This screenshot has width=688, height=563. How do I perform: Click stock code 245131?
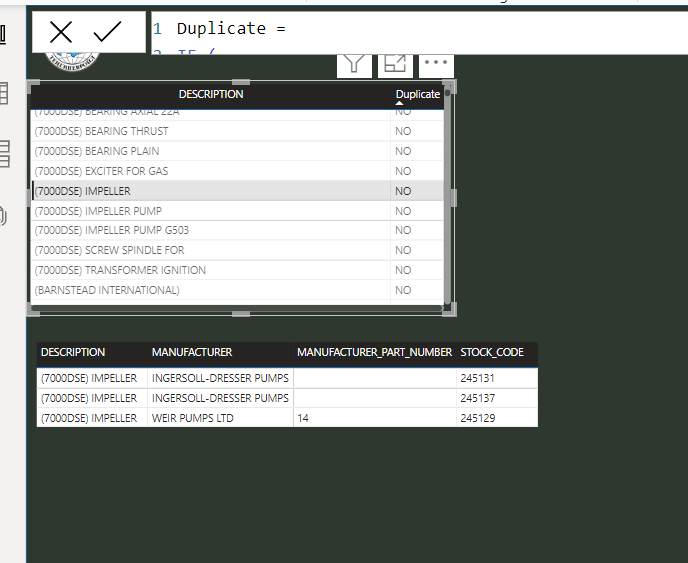click(477, 378)
